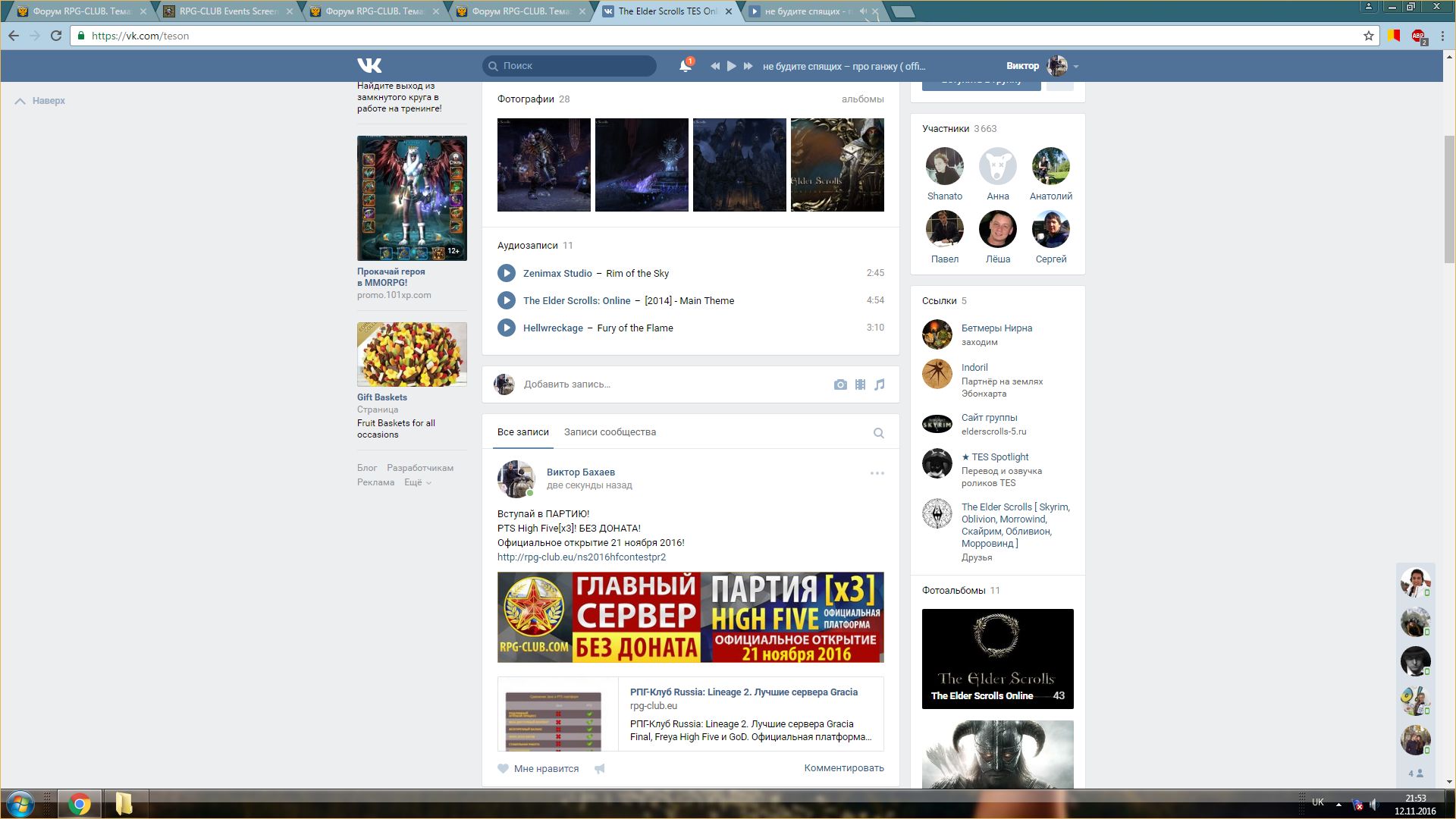Screen dimensions: 1456x819
Task: Switch to Записи сообщества tab
Action: click(610, 432)
